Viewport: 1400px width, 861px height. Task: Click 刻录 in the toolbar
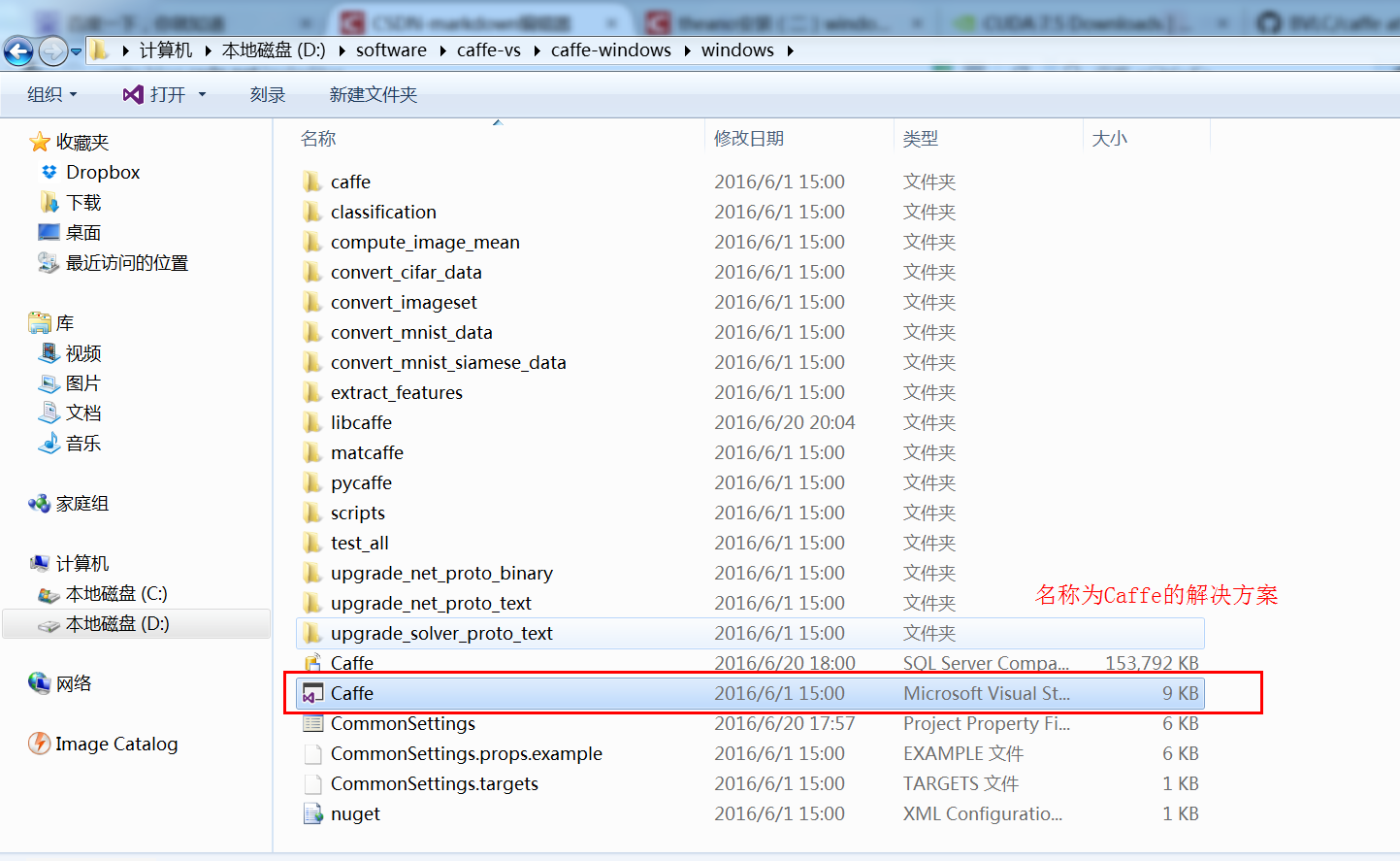point(268,94)
